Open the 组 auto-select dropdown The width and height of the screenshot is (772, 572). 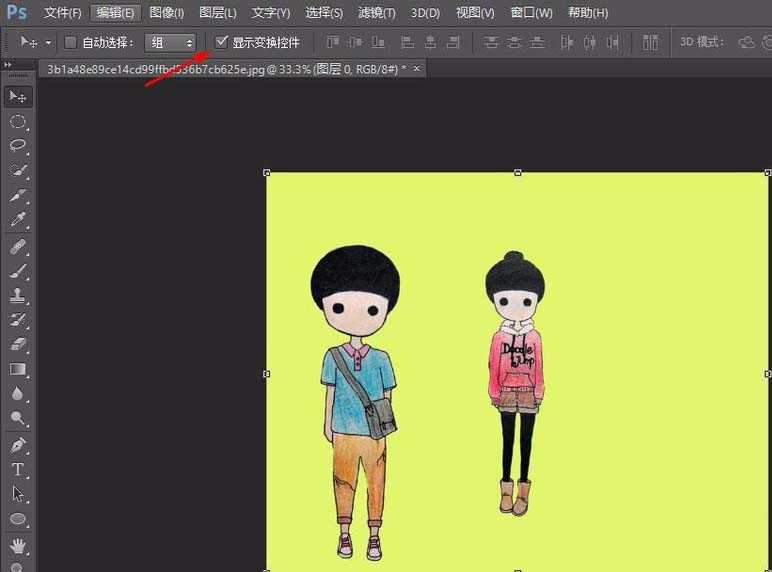[171, 43]
